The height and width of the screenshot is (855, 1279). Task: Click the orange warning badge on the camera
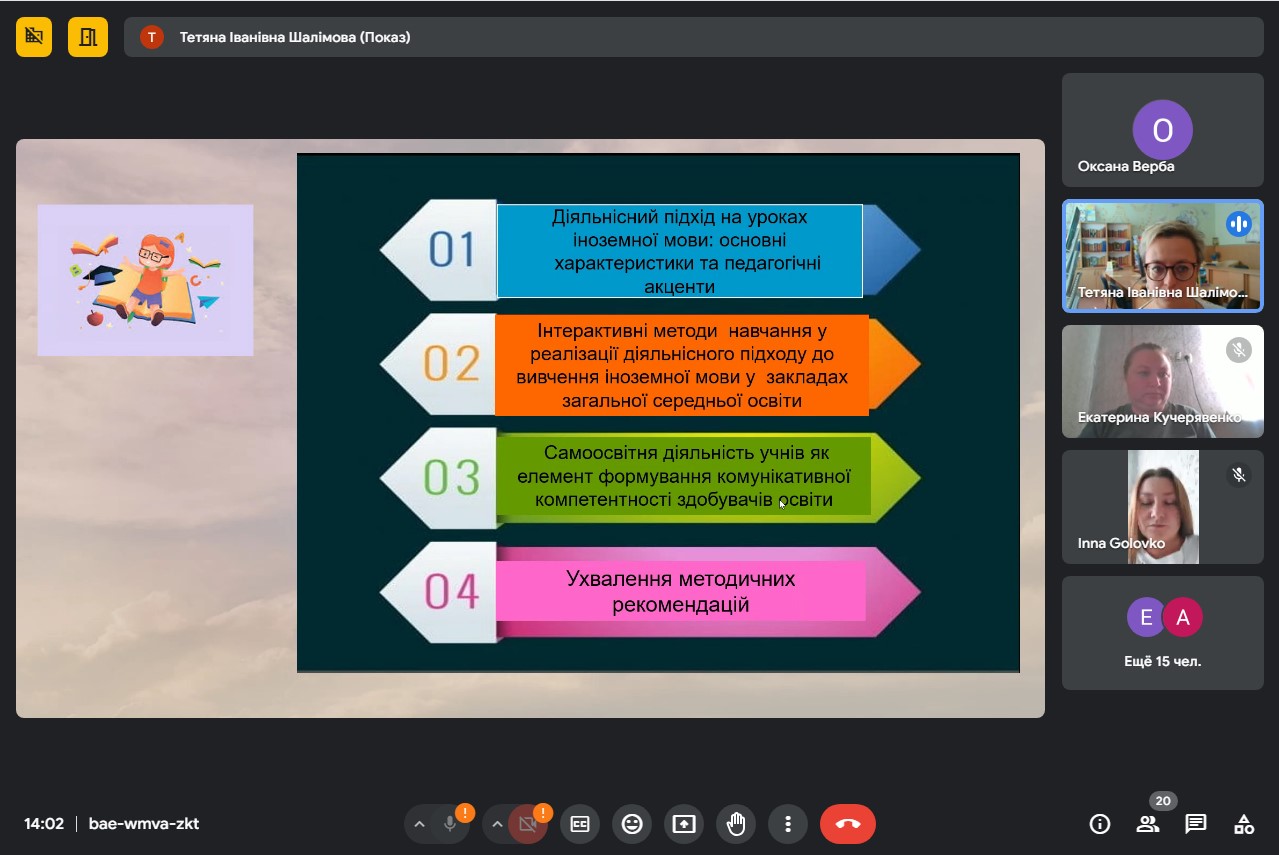click(542, 813)
